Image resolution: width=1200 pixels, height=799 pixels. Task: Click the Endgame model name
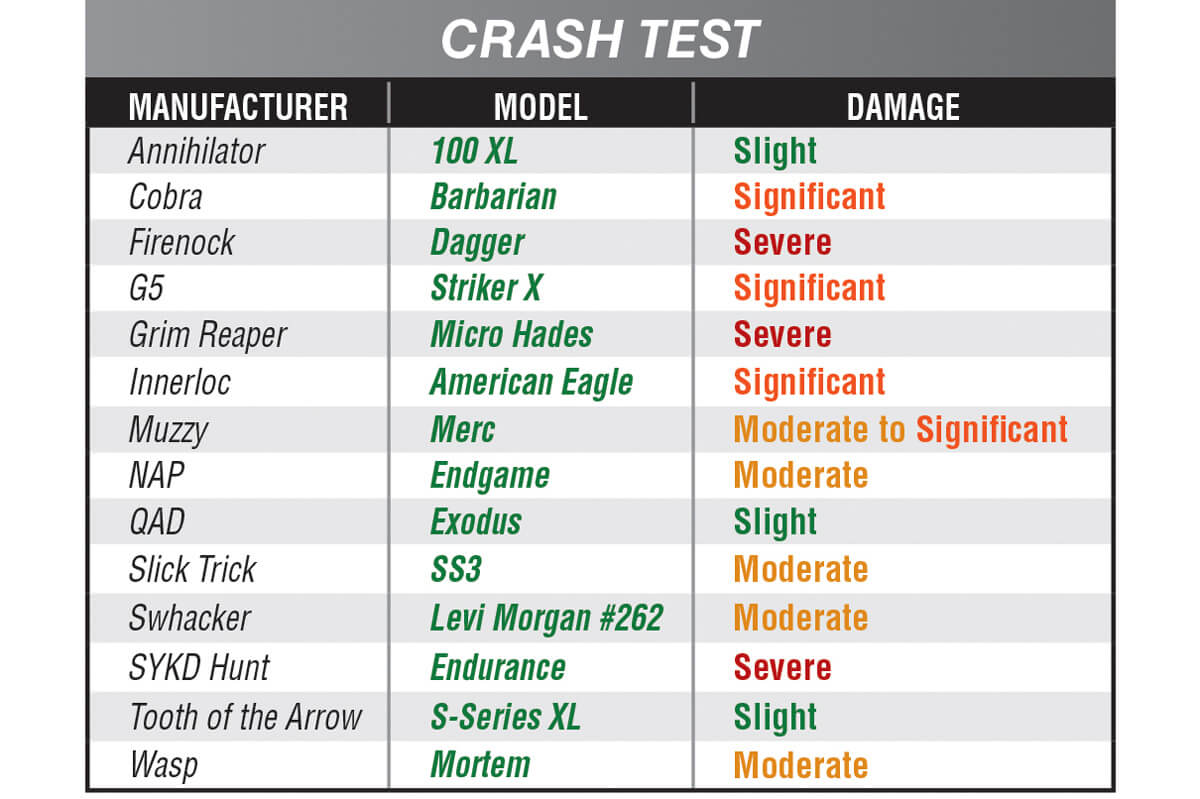pos(490,476)
